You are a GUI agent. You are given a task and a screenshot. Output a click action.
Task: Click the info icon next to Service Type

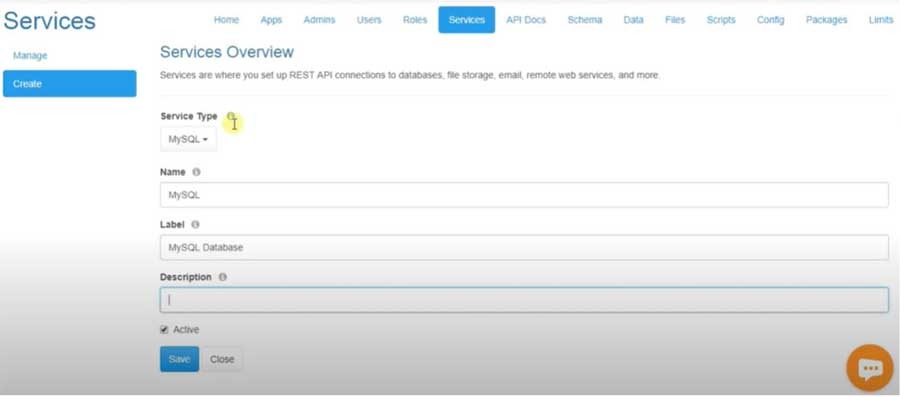point(231,116)
